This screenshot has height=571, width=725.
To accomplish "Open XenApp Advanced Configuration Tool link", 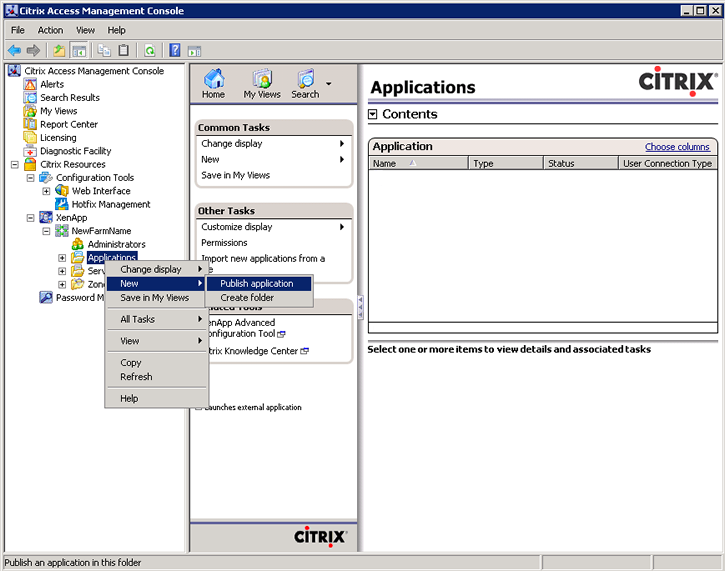I will [x=245, y=328].
